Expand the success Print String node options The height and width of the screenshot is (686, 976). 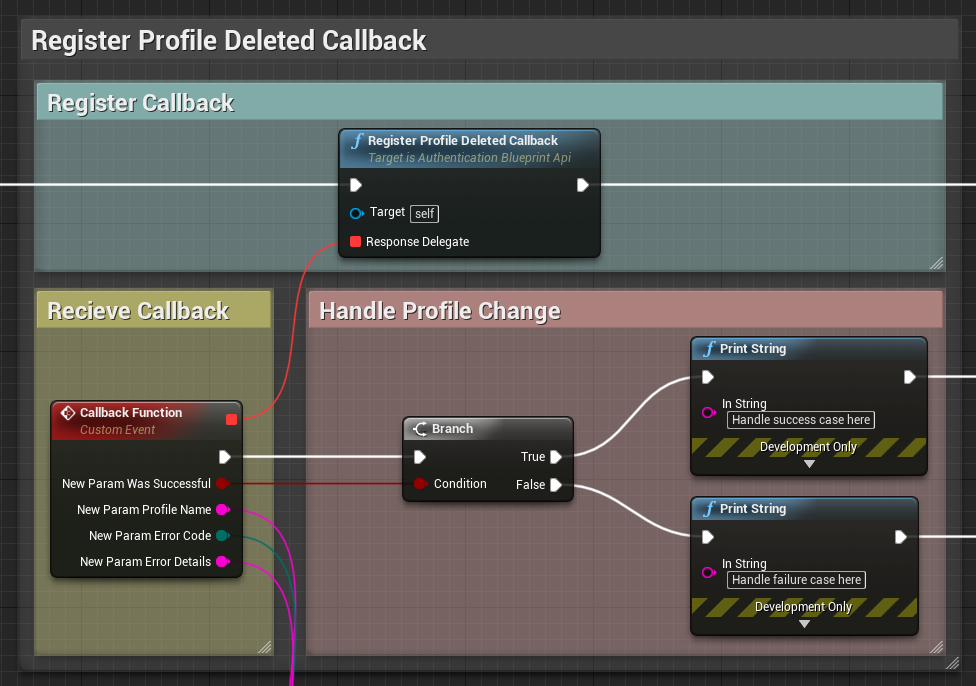pyautogui.click(x=809, y=464)
